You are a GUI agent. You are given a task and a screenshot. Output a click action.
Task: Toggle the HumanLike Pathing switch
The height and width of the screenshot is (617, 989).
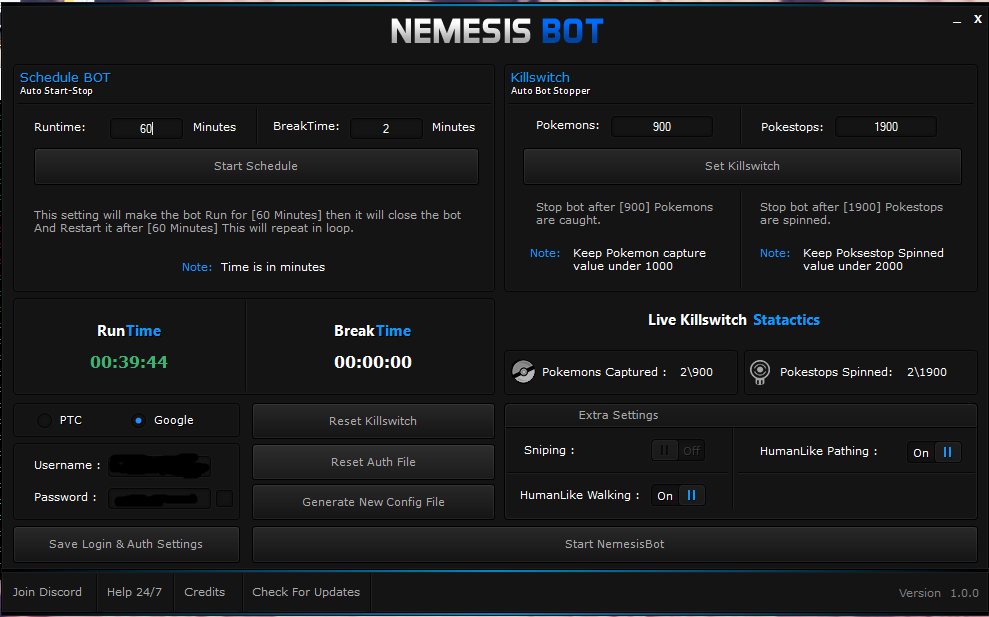(934, 452)
